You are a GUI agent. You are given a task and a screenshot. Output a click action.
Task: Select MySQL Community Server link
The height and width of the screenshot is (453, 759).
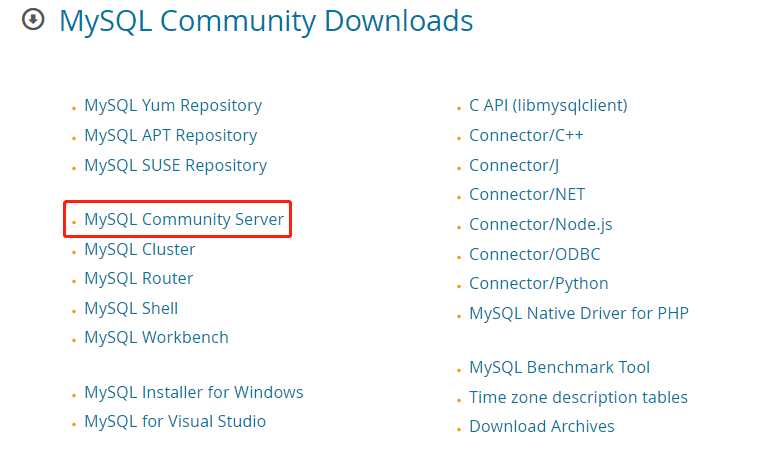pyautogui.click(x=184, y=219)
